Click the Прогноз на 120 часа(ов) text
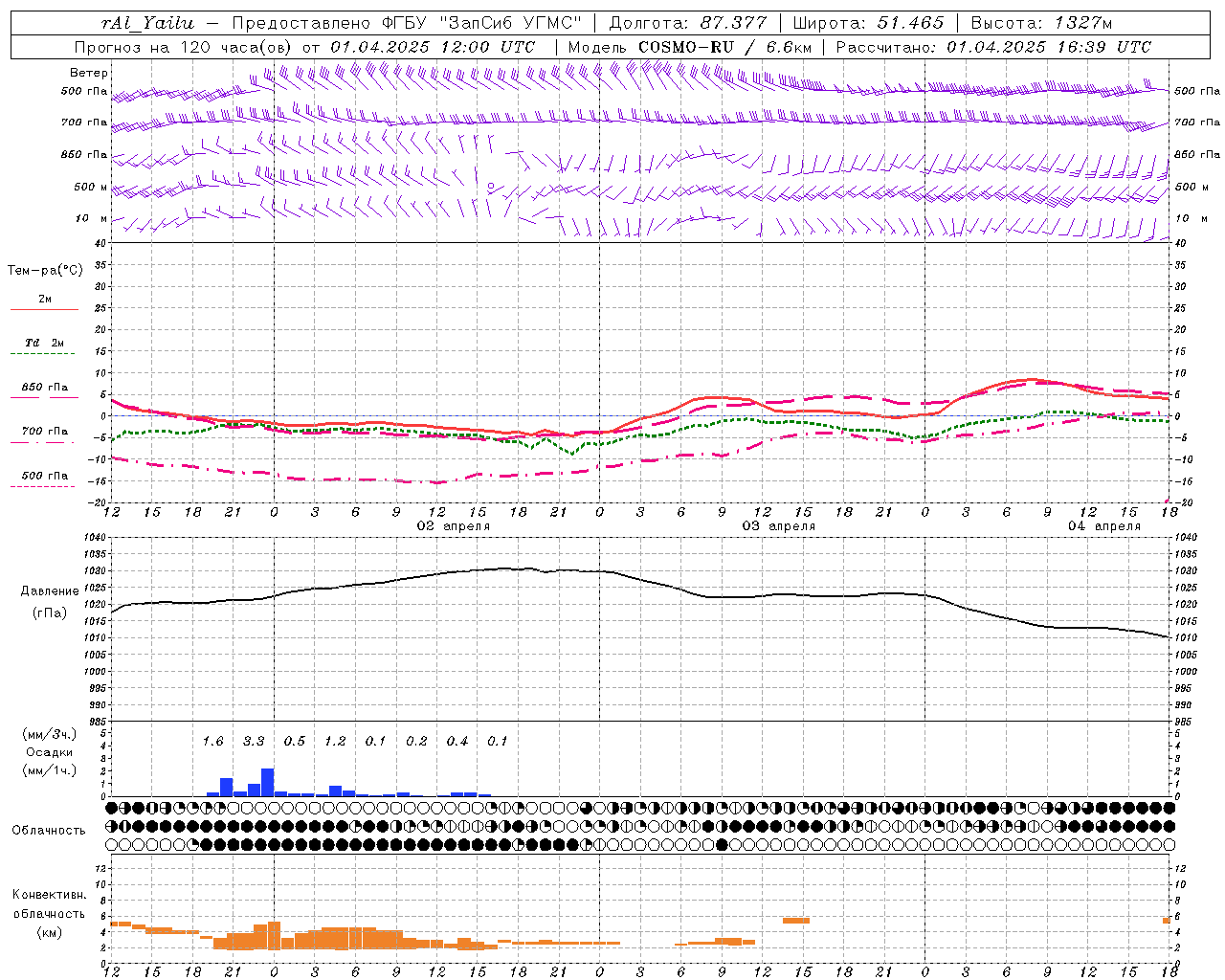The width and height of the screenshot is (1225, 980). 185,47
